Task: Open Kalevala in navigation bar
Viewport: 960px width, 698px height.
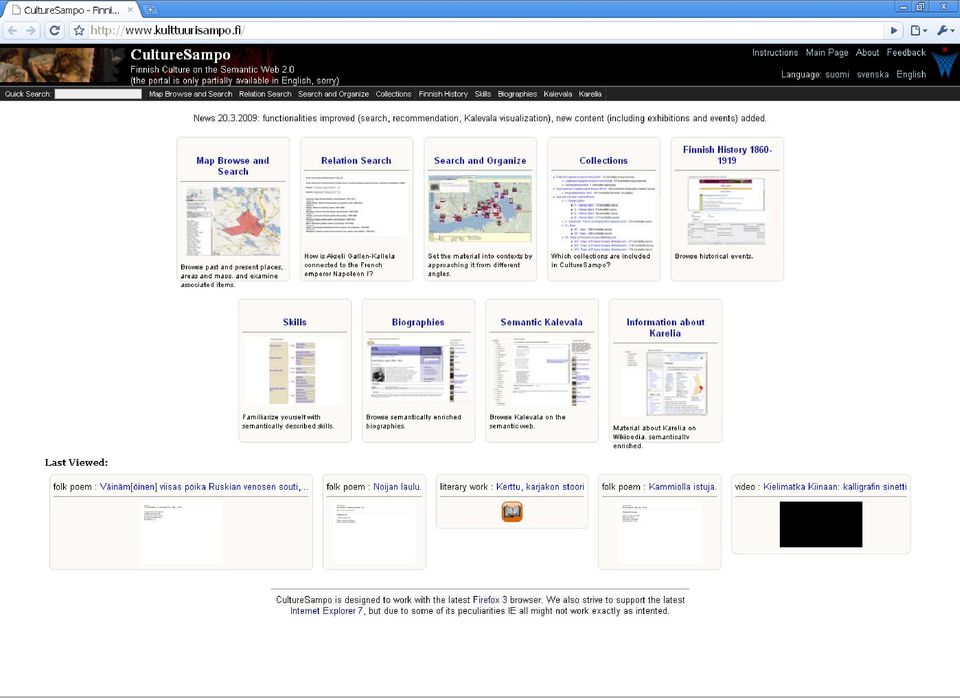Action: 557,94
